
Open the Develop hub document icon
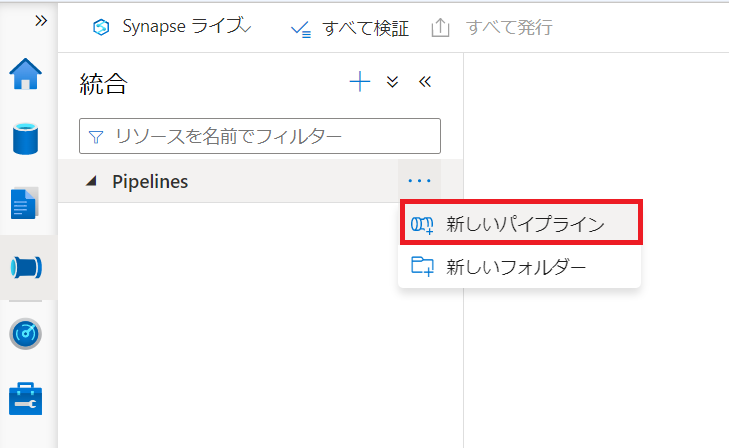(x=26, y=202)
